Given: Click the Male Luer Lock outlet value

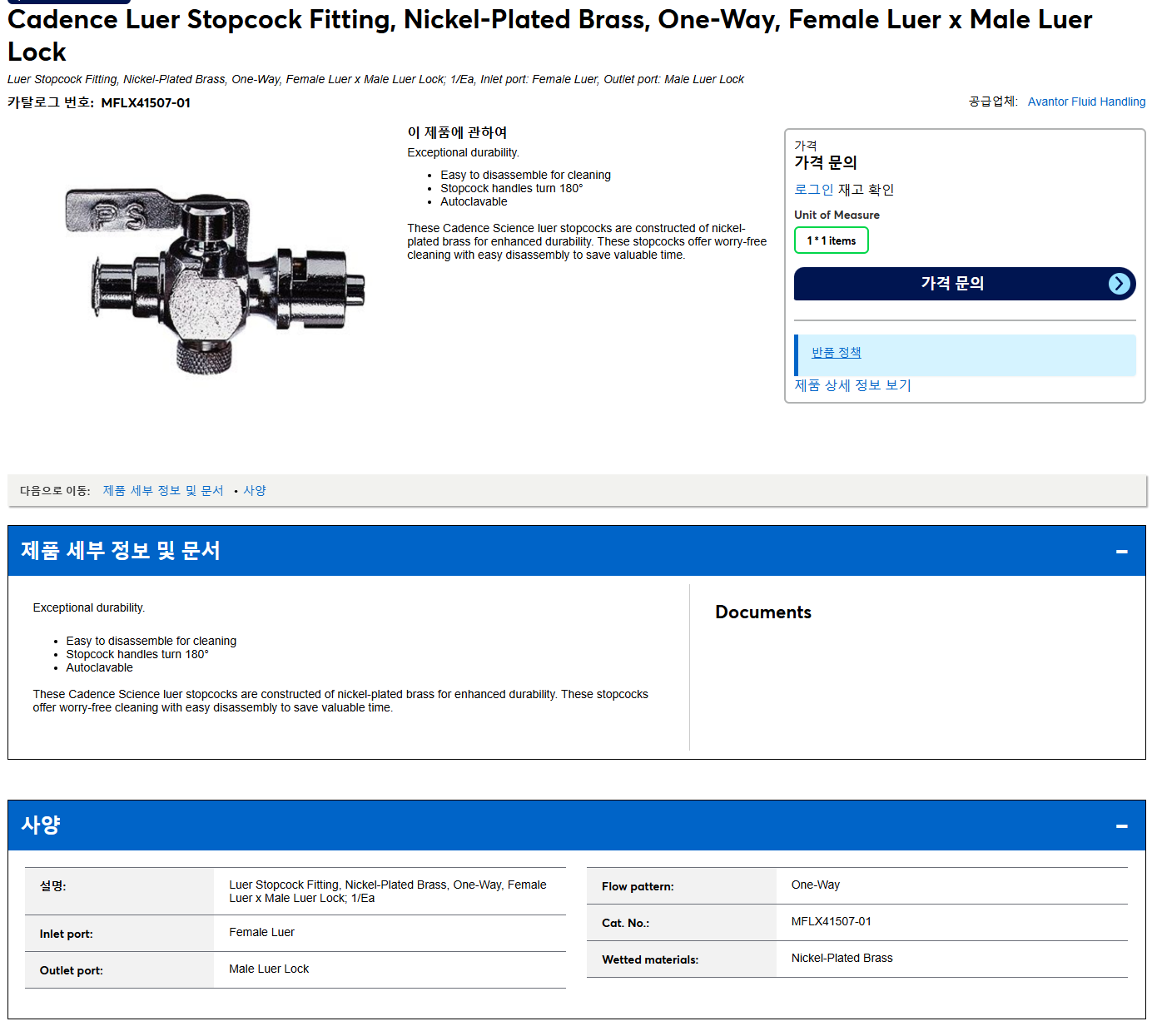Looking at the screenshot, I should [269, 969].
